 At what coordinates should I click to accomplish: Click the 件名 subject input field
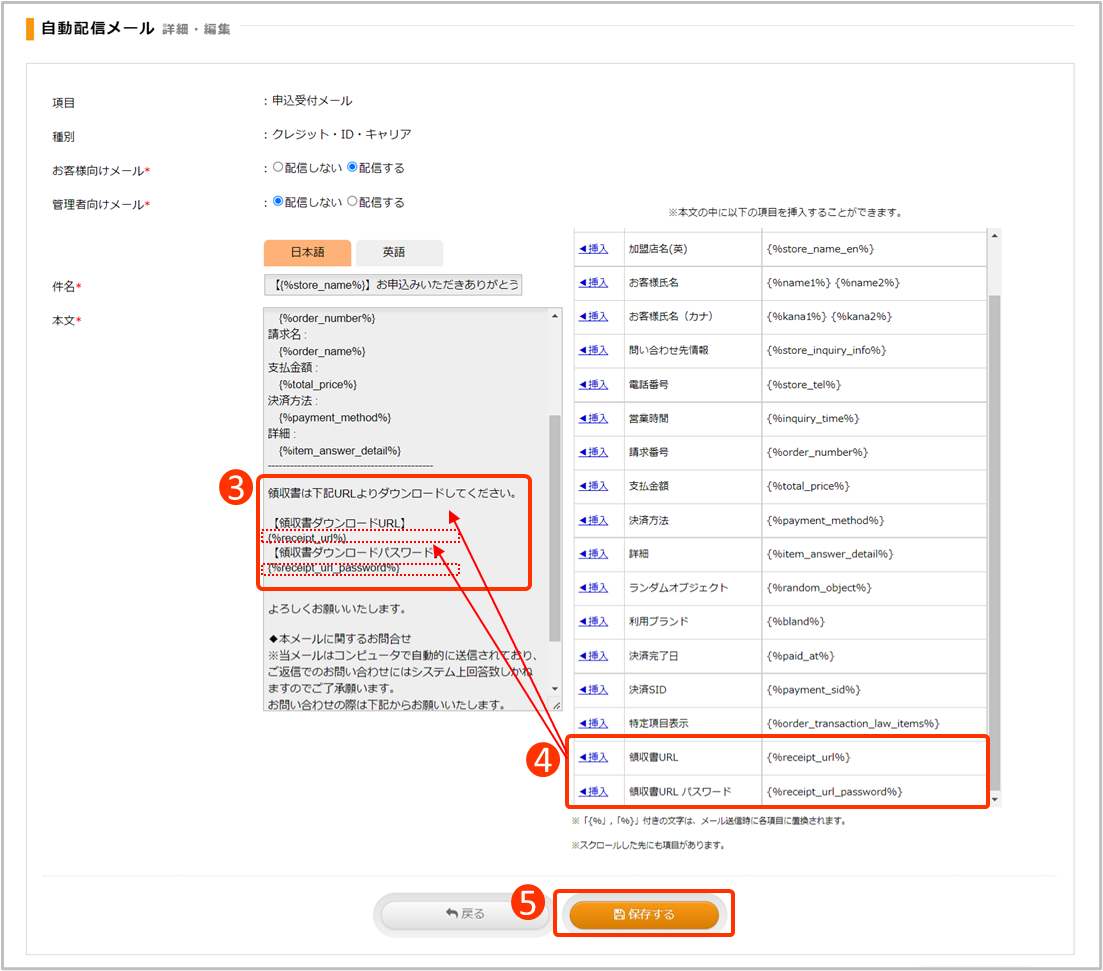[393, 285]
